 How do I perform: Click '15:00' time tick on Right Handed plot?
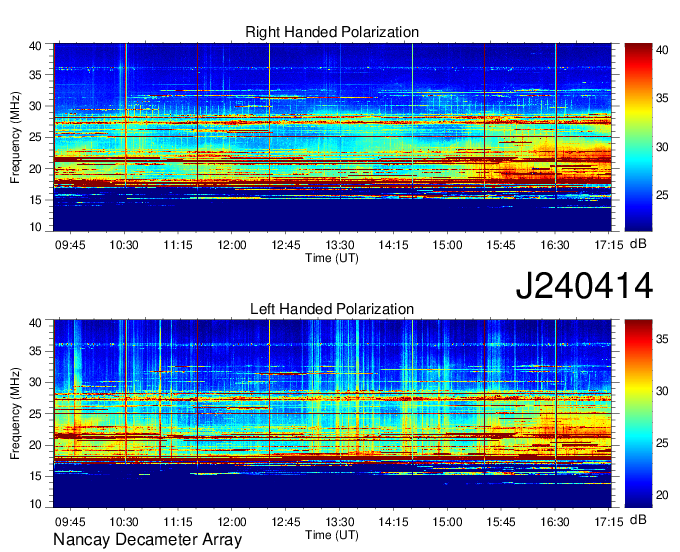pos(447,245)
